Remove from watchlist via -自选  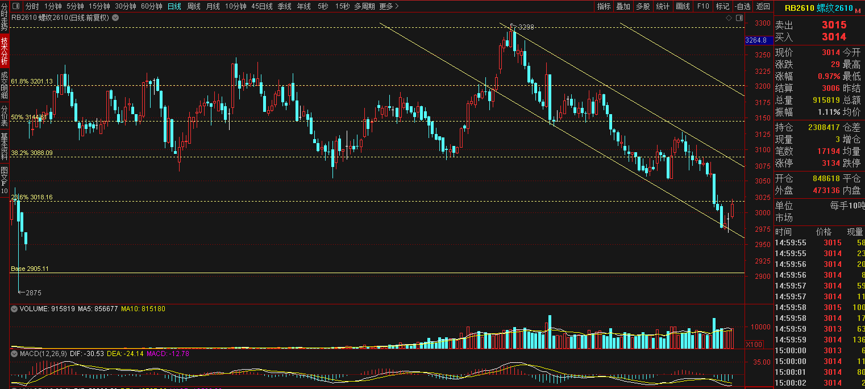[x=742, y=7]
